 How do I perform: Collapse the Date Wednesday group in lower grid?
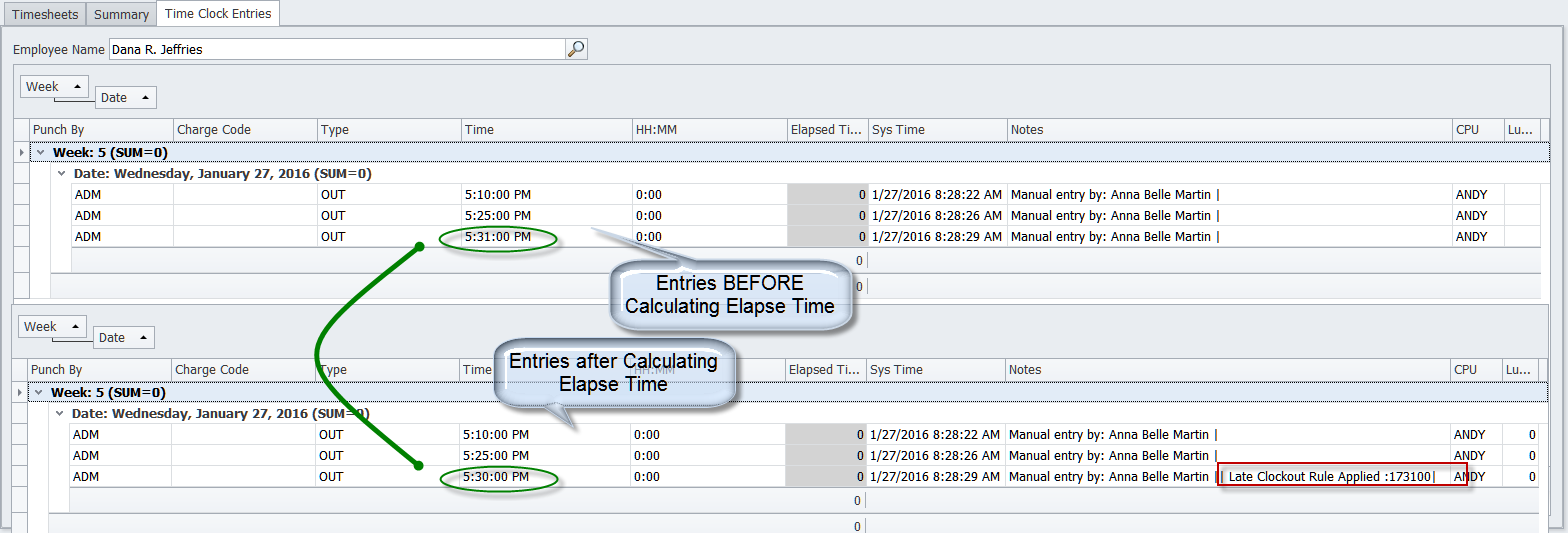[x=61, y=413]
